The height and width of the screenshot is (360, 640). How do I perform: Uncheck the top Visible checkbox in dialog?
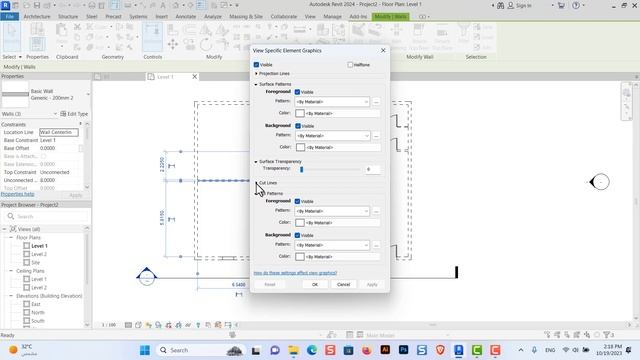tap(256, 64)
